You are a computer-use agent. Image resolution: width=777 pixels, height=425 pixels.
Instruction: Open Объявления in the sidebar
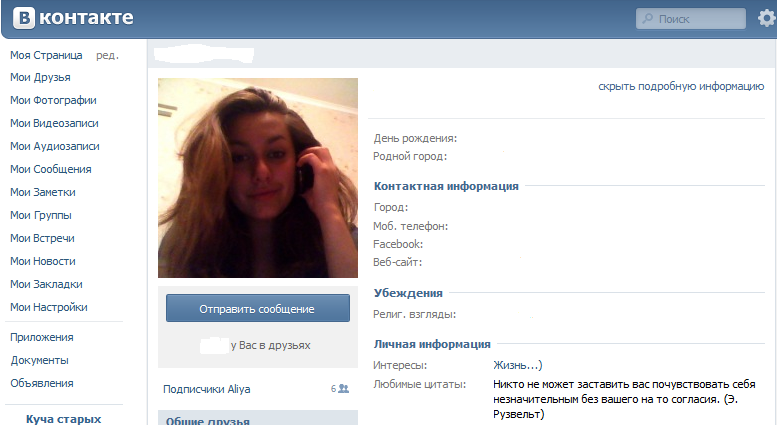coord(42,383)
